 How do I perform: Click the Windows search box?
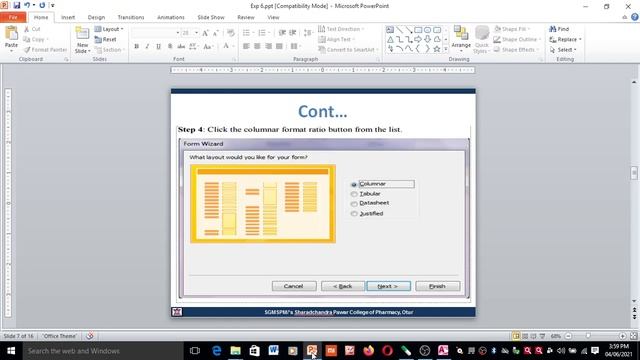click(103, 351)
